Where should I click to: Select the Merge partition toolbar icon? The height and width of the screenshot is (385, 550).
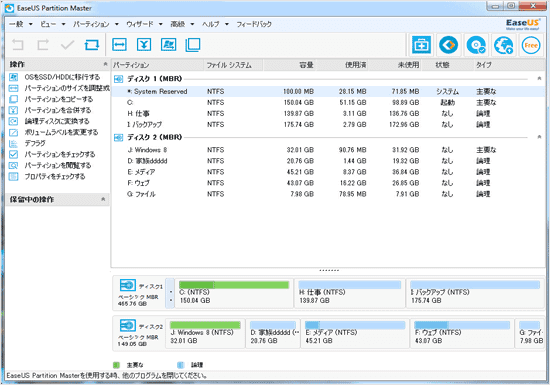click(x=144, y=45)
